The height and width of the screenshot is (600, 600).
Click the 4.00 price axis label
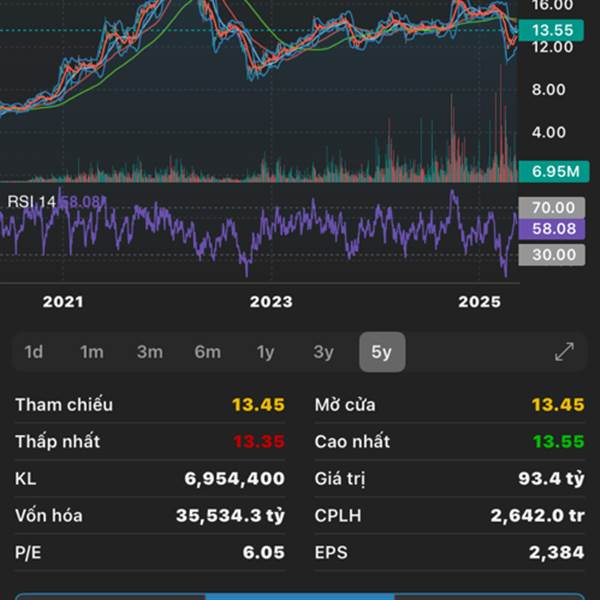[x=548, y=132]
